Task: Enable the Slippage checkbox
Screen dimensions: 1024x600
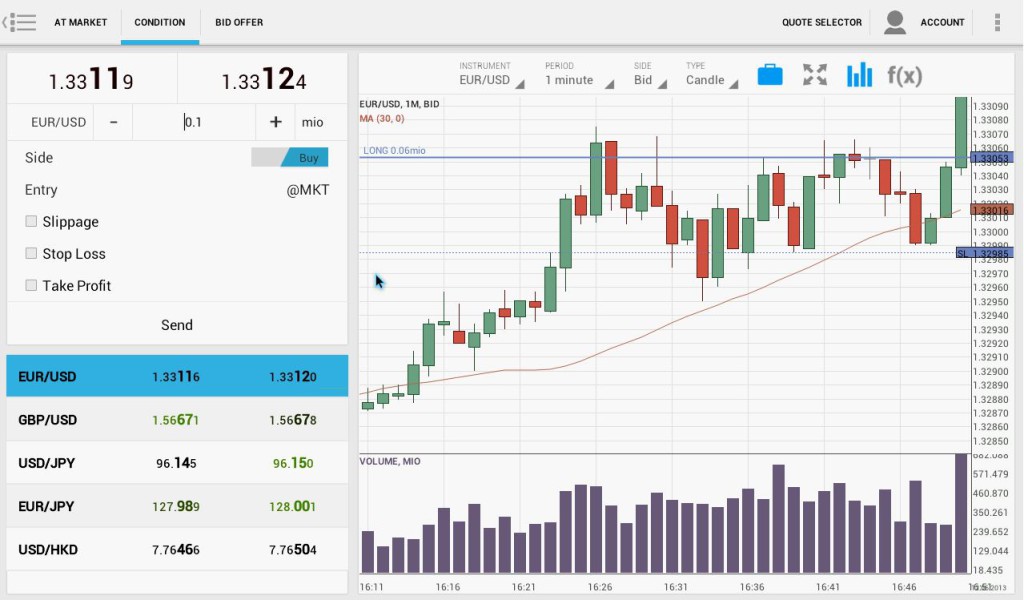Action: tap(31, 221)
